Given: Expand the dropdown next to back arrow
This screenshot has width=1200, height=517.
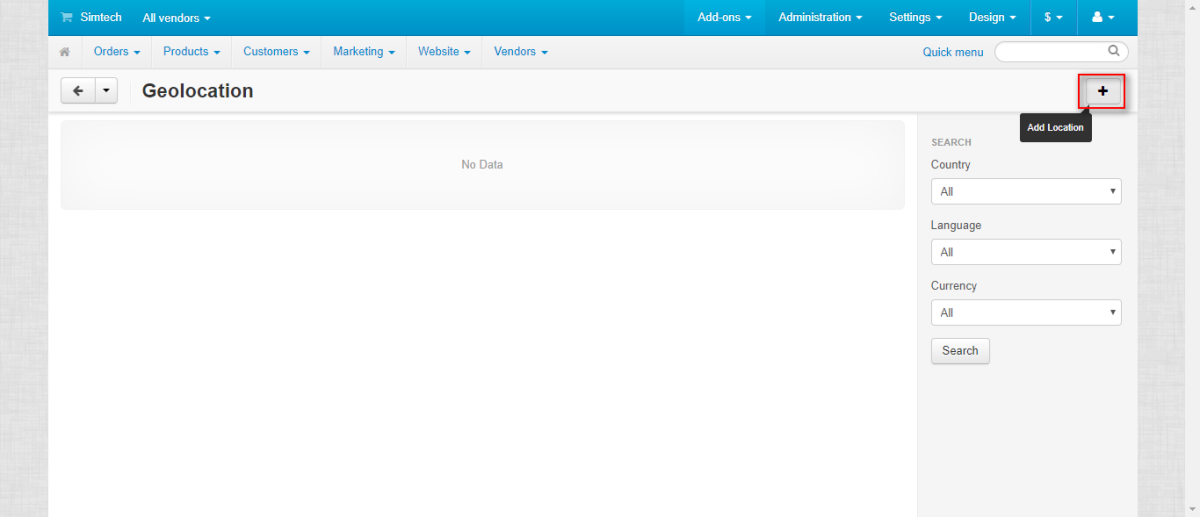Looking at the screenshot, I should click(x=106, y=91).
